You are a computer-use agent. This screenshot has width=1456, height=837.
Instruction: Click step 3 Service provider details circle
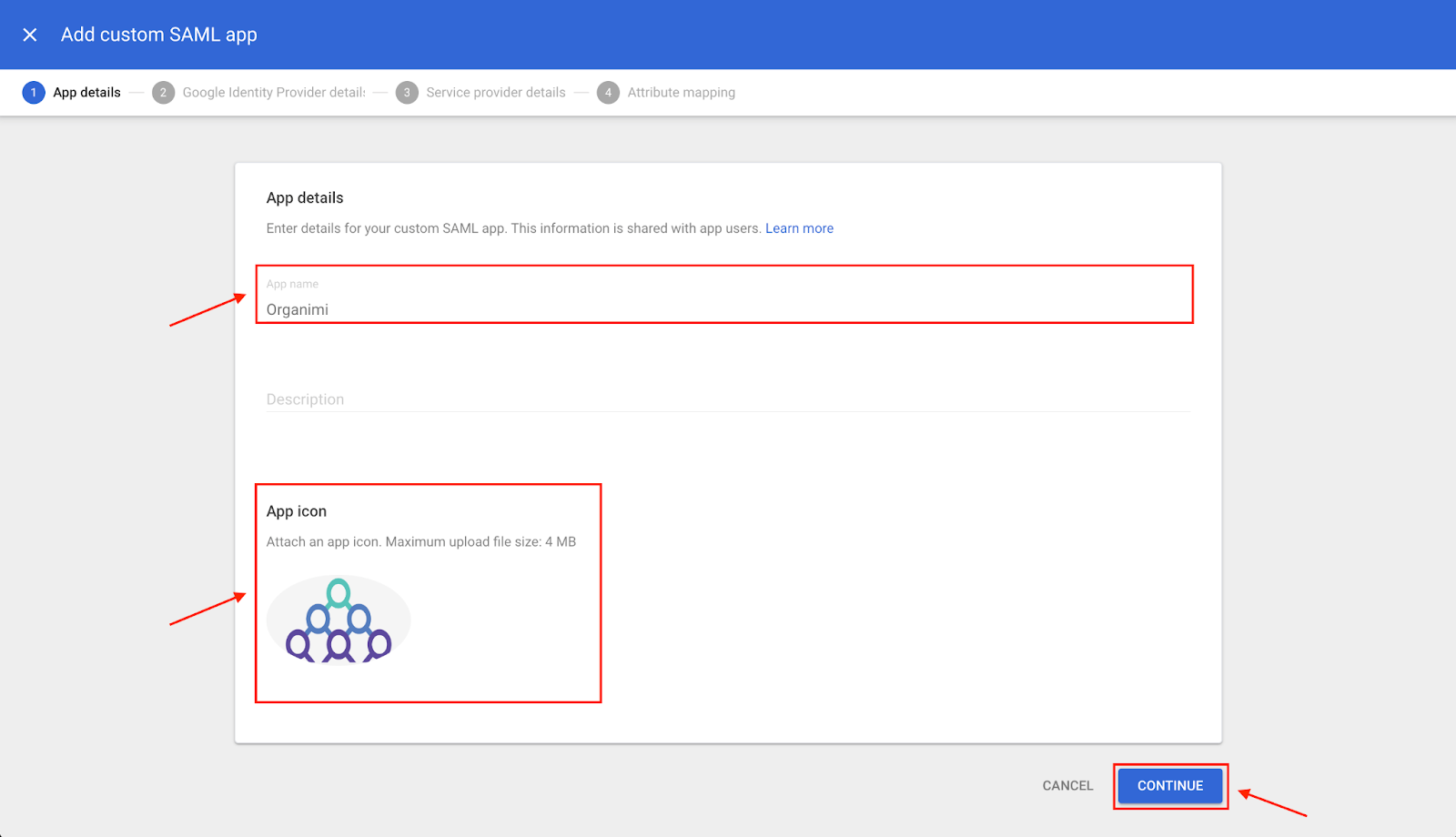click(406, 92)
